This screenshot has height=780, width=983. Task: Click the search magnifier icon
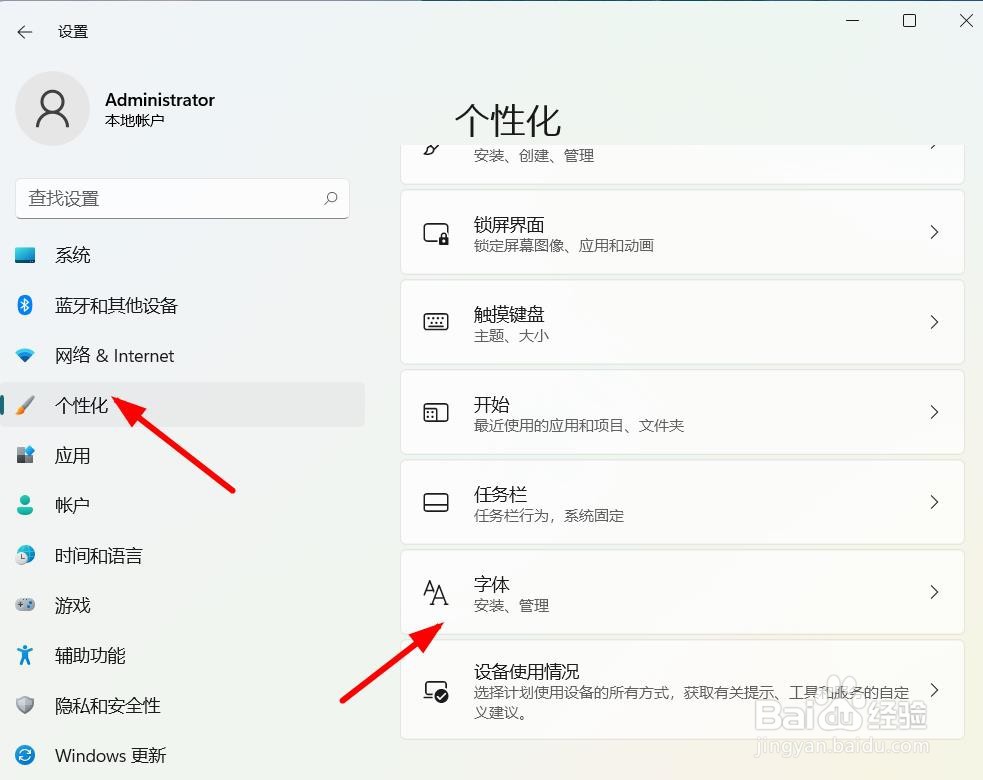click(330, 199)
